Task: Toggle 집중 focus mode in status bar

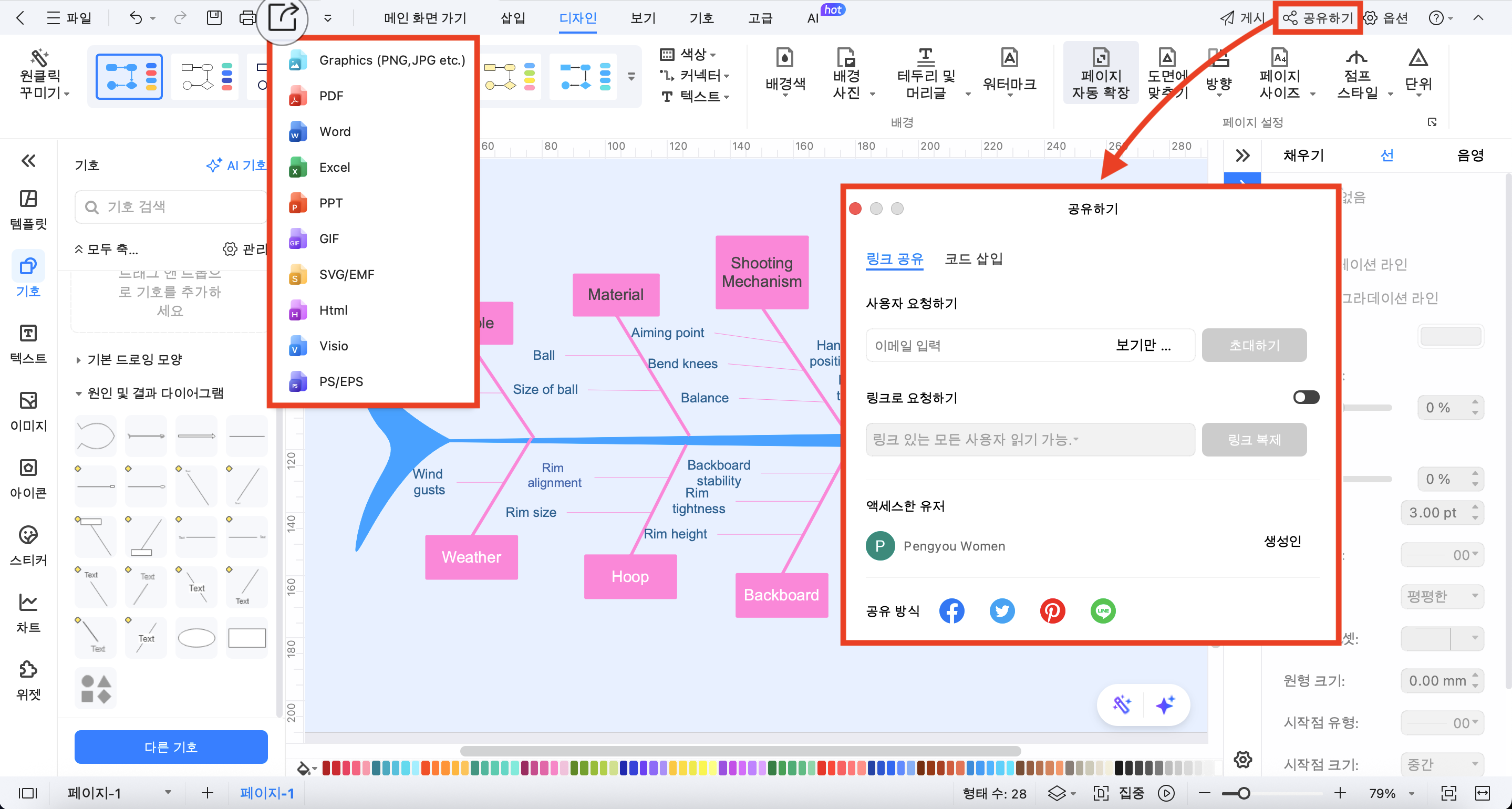Action: (1121, 793)
